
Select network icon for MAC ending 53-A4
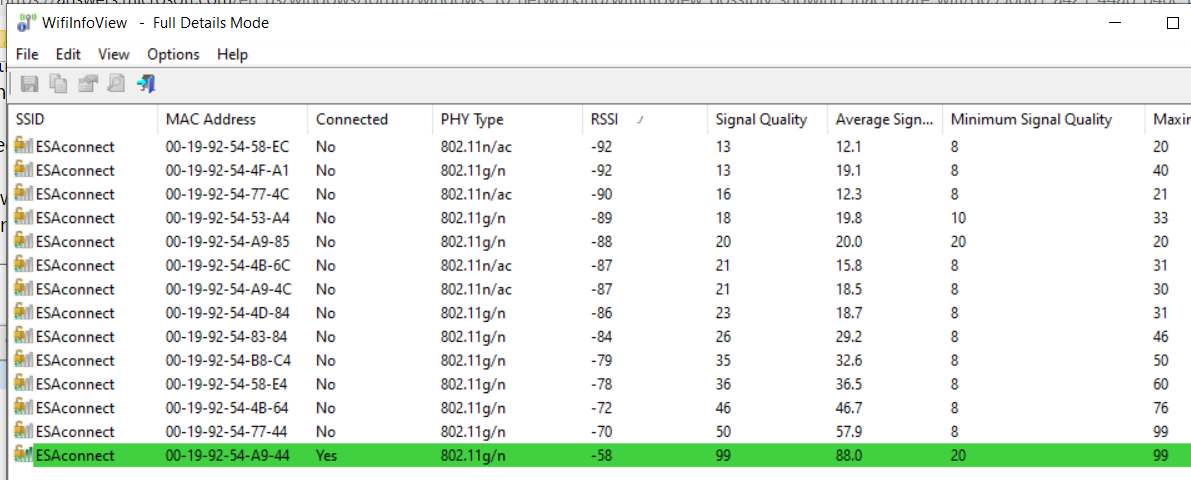(x=24, y=217)
